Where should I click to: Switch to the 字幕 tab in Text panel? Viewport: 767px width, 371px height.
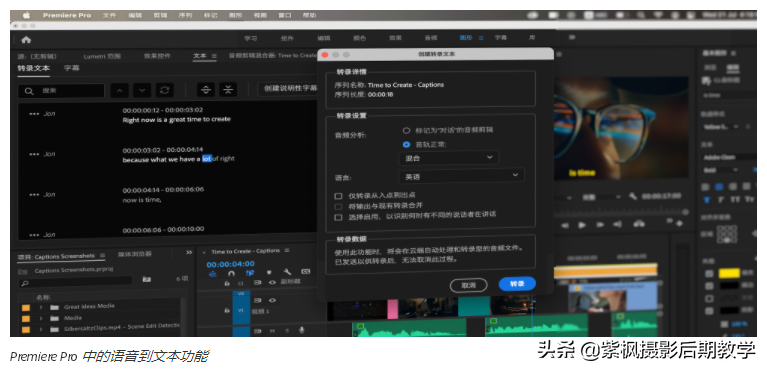[71, 69]
